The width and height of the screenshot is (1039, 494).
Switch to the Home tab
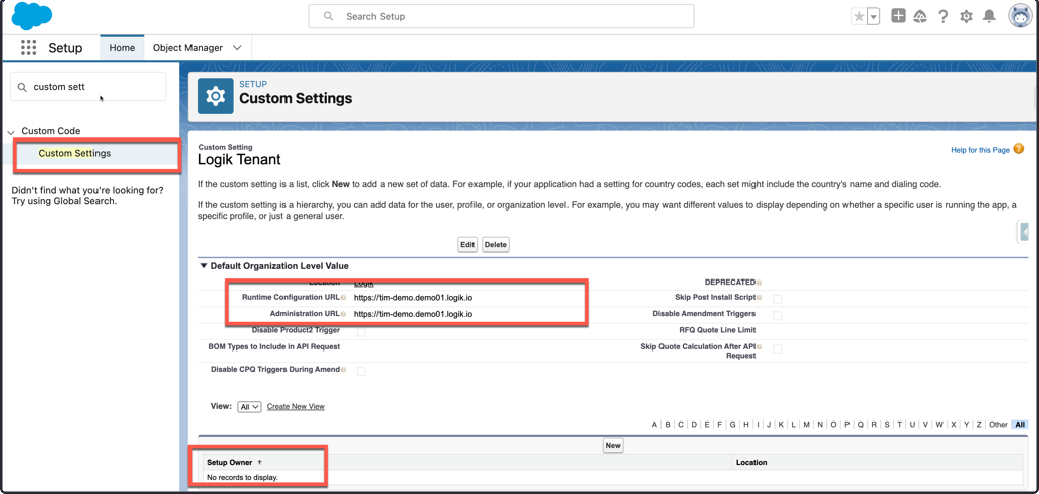pyautogui.click(x=122, y=48)
